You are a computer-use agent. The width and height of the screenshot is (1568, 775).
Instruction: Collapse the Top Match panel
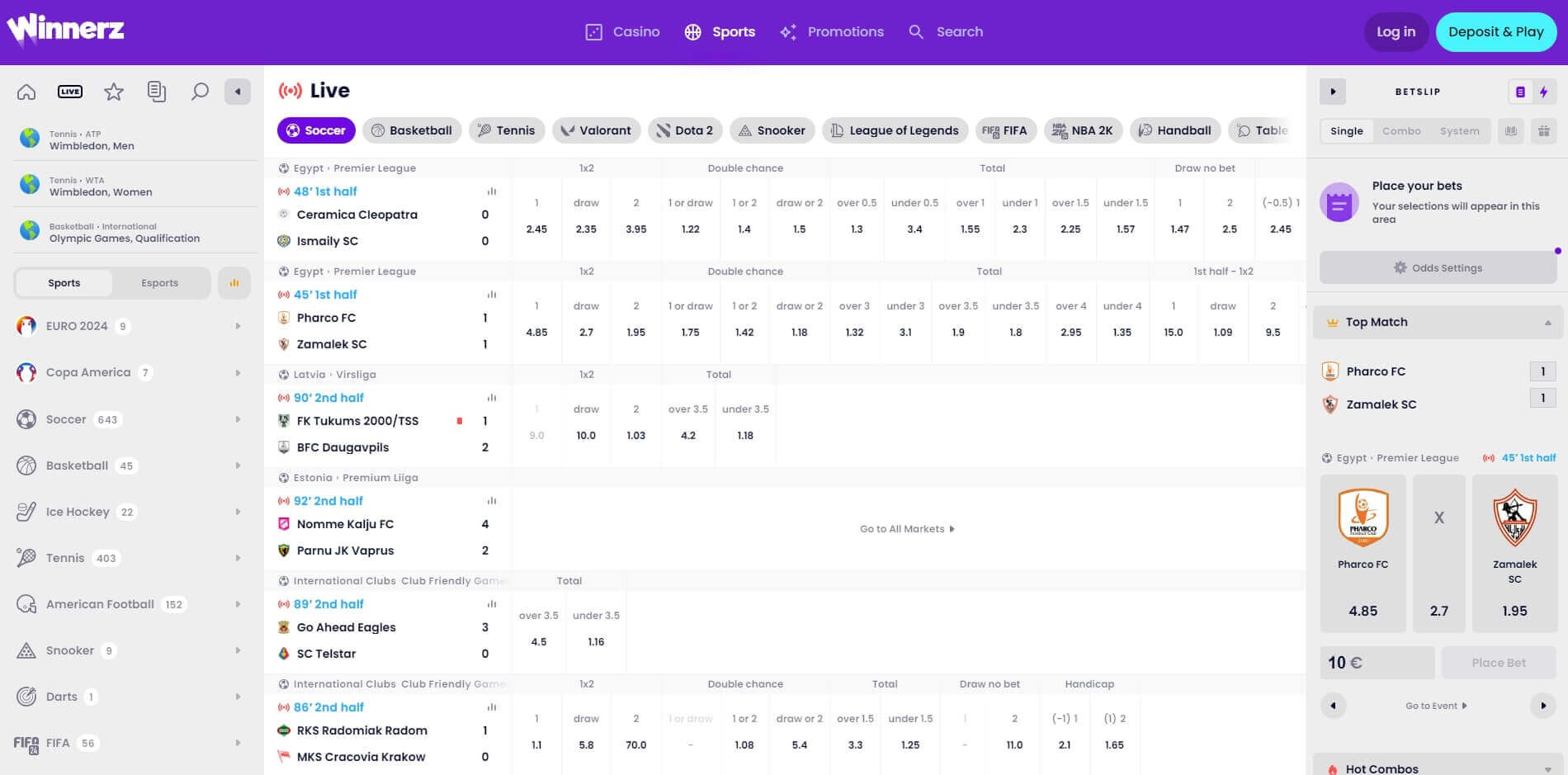pos(1547,322)
